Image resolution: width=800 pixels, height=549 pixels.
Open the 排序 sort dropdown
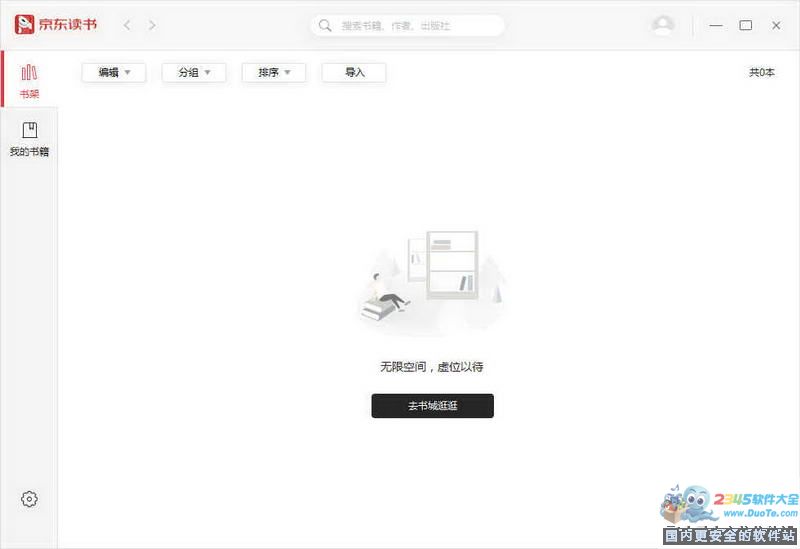[274, 72]
